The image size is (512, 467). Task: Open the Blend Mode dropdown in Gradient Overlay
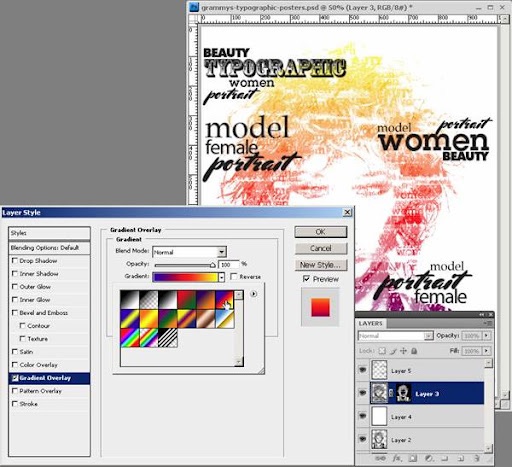coord(189,252)
